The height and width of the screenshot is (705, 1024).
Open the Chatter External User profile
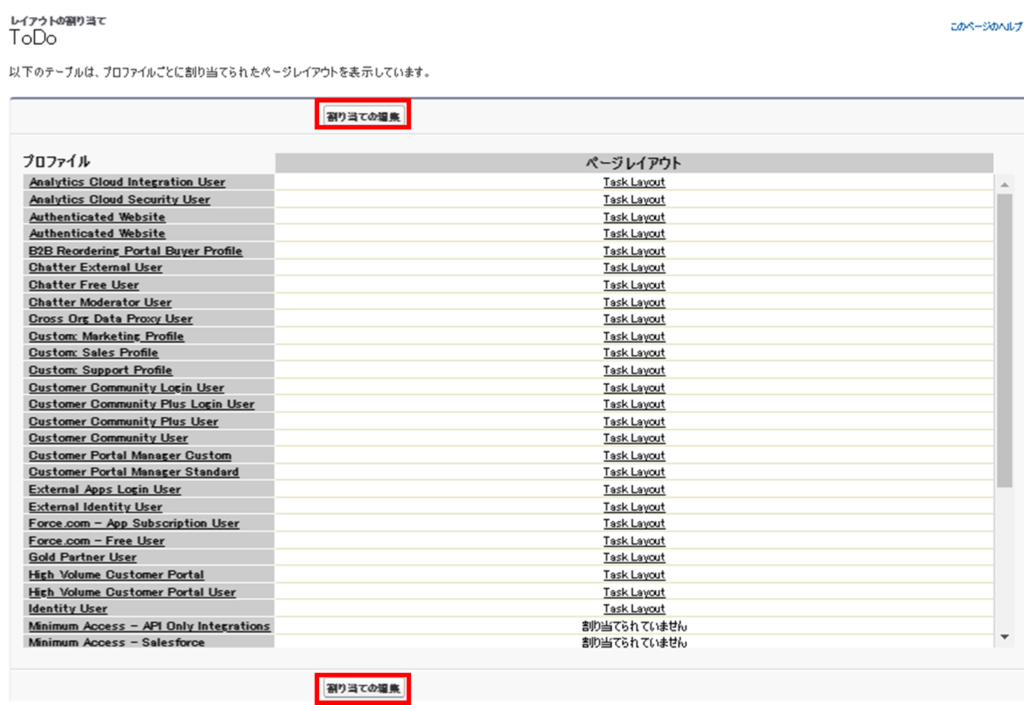click(95, 268)
